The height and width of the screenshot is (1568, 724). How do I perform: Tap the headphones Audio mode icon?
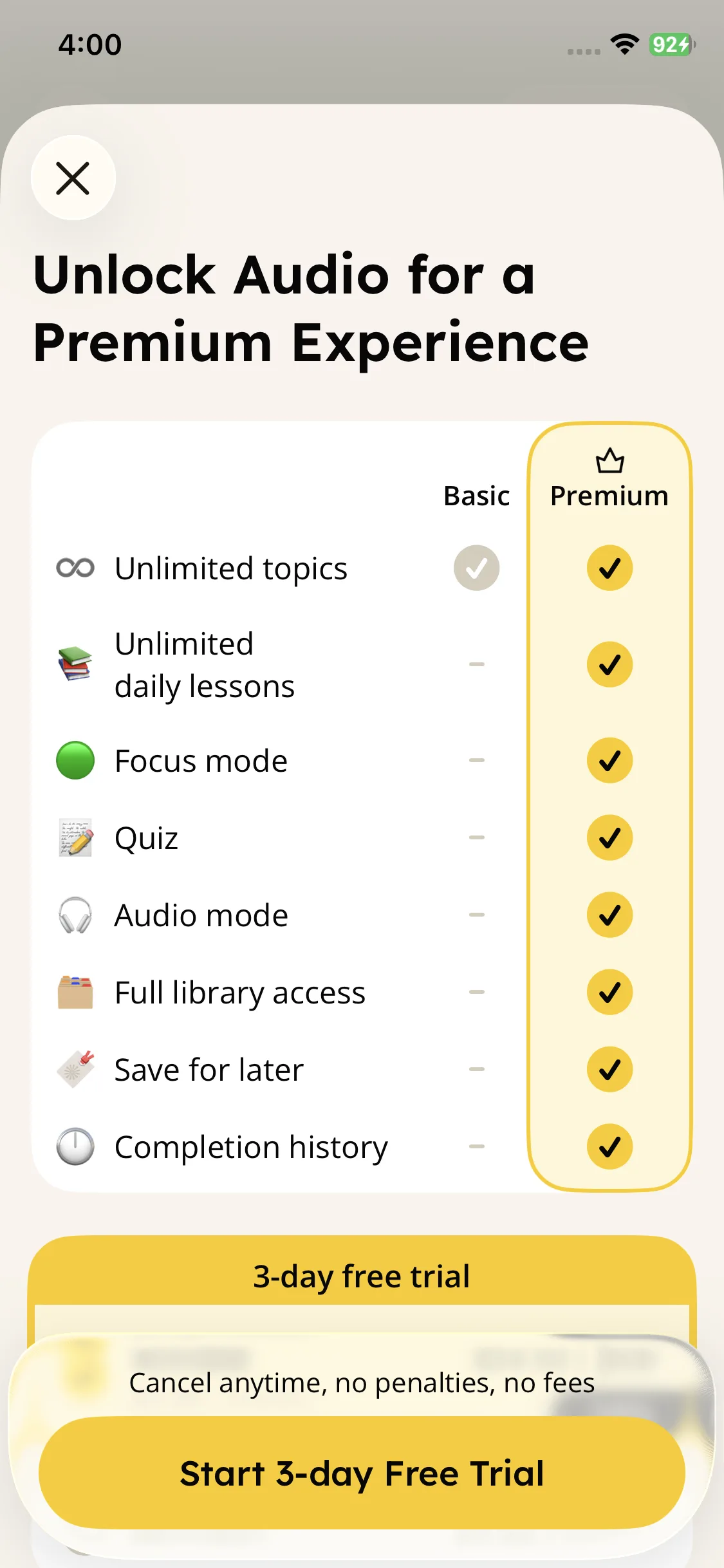[x=75, y=915]
